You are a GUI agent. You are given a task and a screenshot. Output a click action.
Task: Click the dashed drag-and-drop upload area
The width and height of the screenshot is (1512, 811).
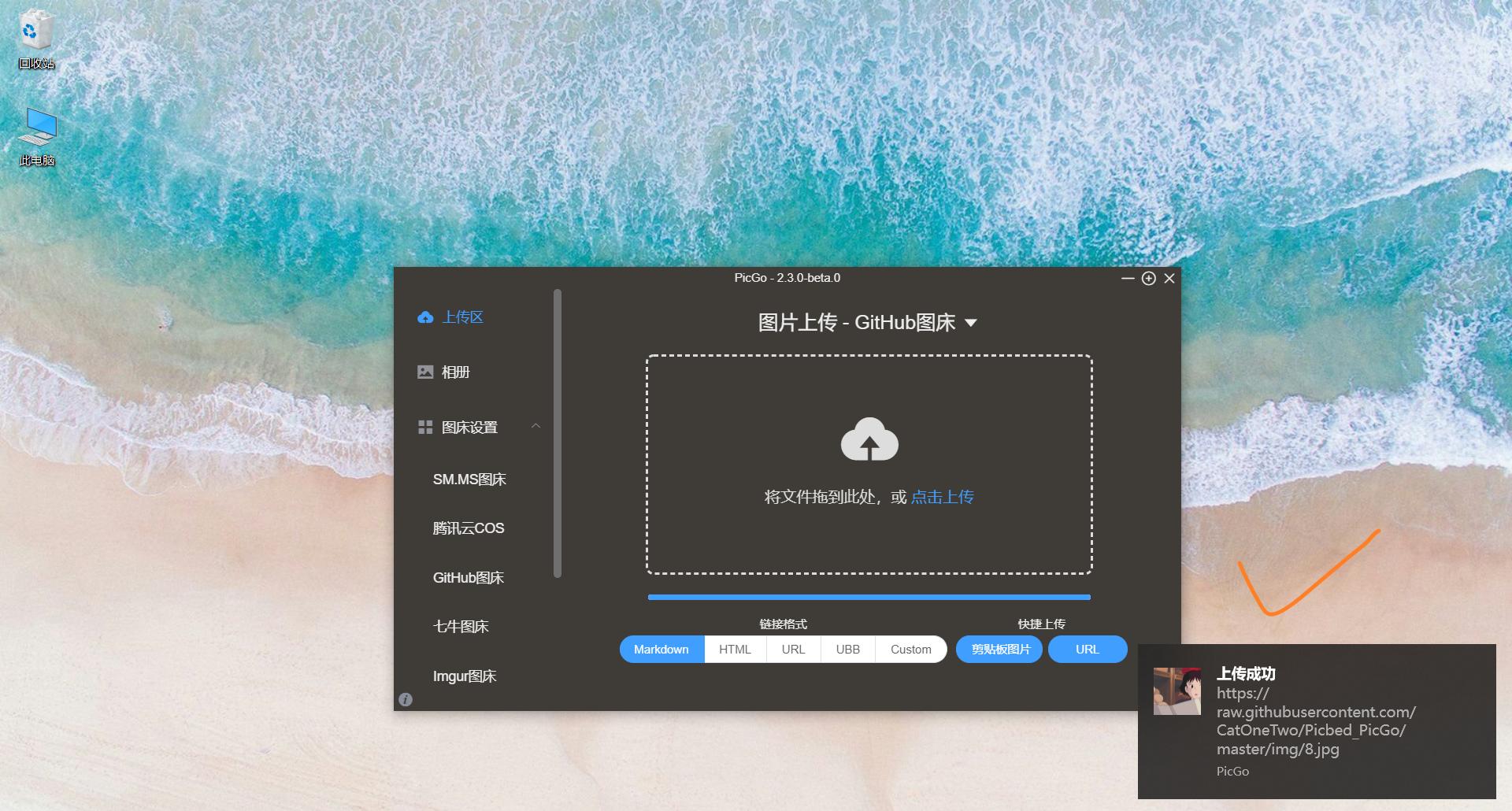[x=869, y=465]
